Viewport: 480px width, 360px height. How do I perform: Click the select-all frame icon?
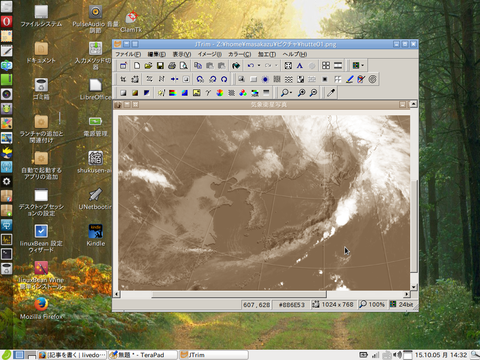[x=288, y=66]
